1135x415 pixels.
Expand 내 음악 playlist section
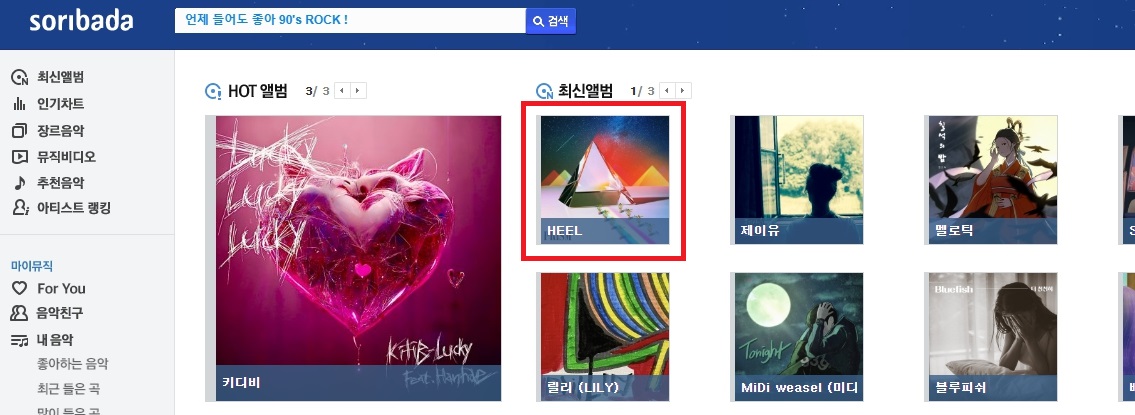[x=42, y=340]
